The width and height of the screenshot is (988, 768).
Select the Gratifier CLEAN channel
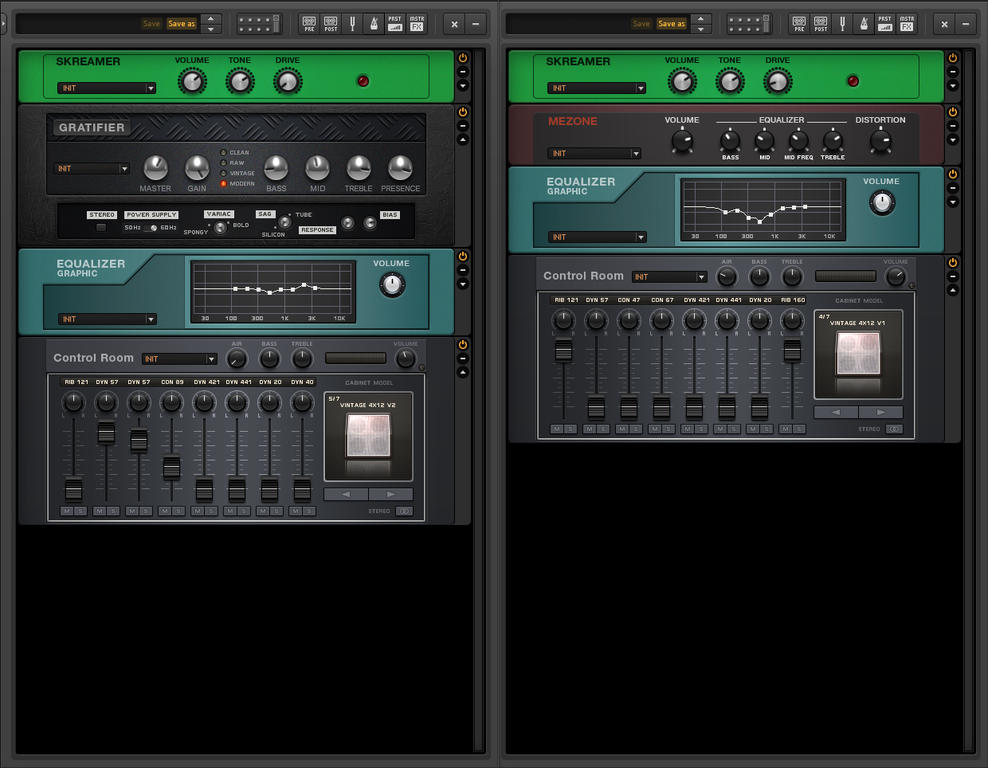coord(223,152)
